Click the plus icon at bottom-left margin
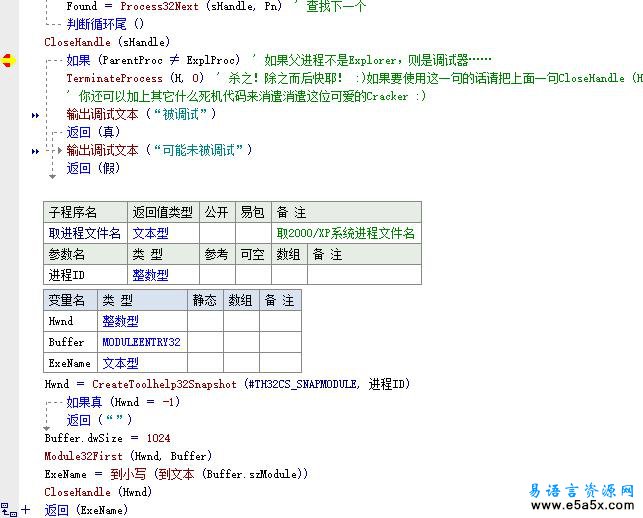 (26, 510)
